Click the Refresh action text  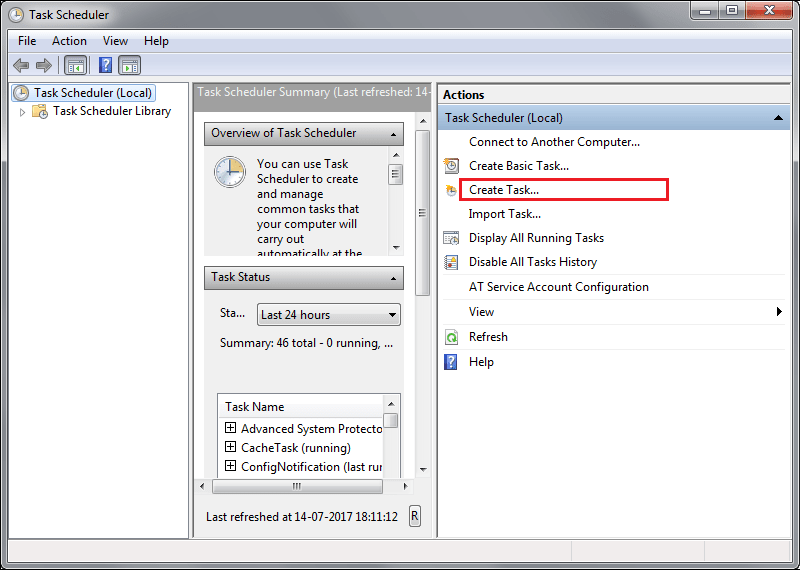(x=488, y=337)
